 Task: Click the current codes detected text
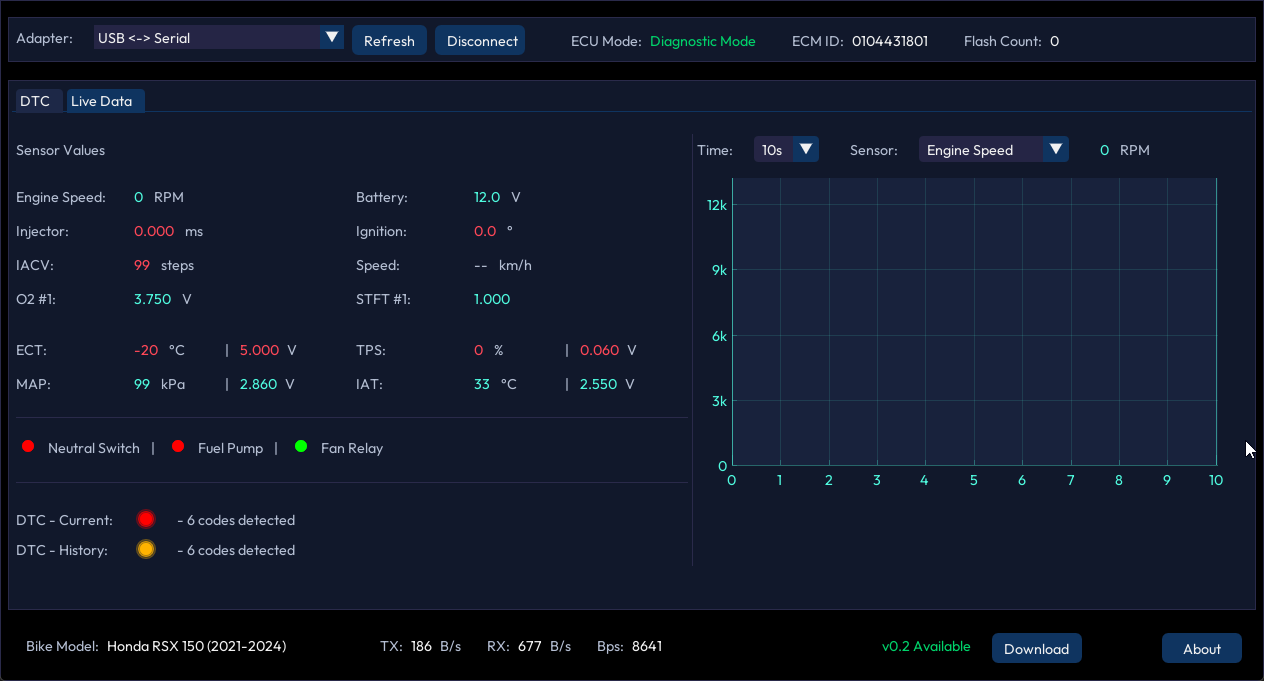pos(236,520)
